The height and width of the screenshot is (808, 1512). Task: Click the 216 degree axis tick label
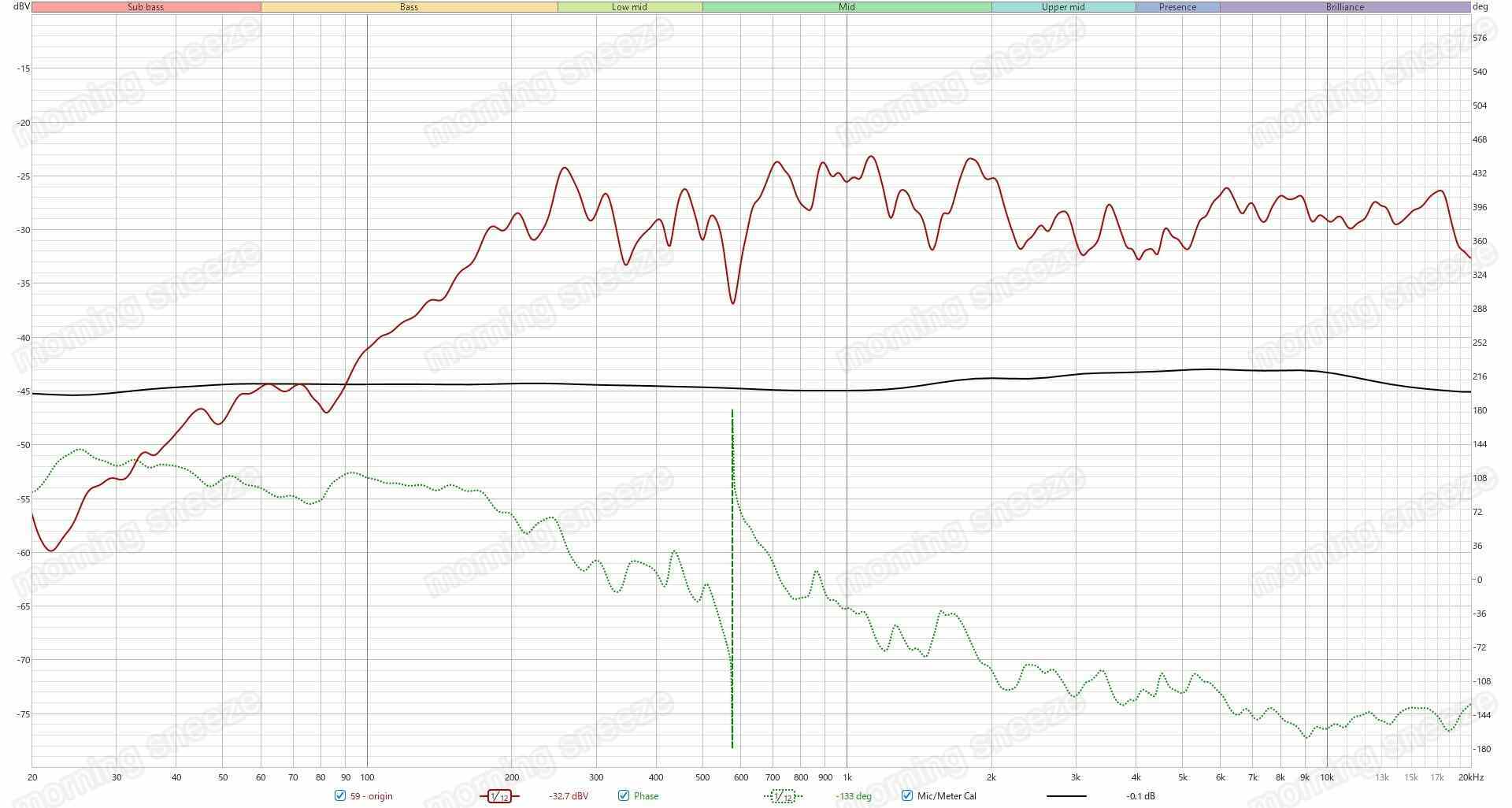[1480, 377]
